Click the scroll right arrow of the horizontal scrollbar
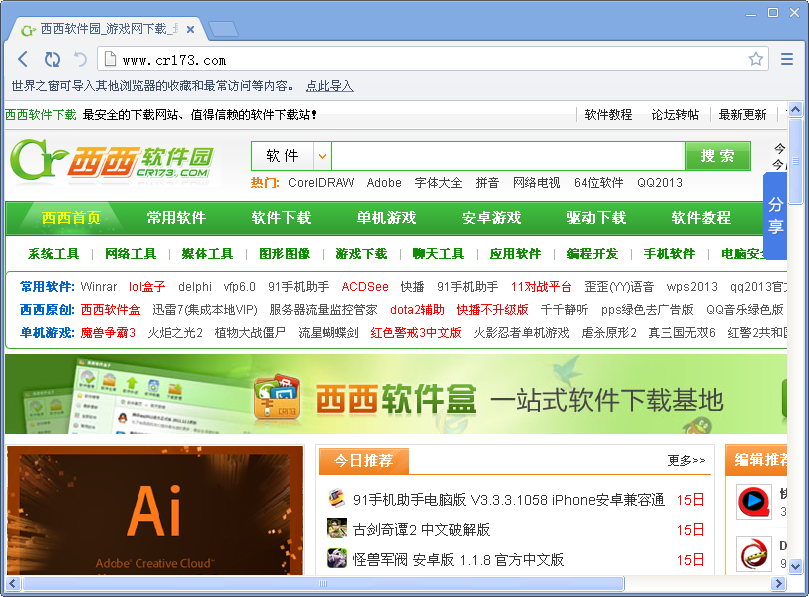809x597 pixels. 778,584
